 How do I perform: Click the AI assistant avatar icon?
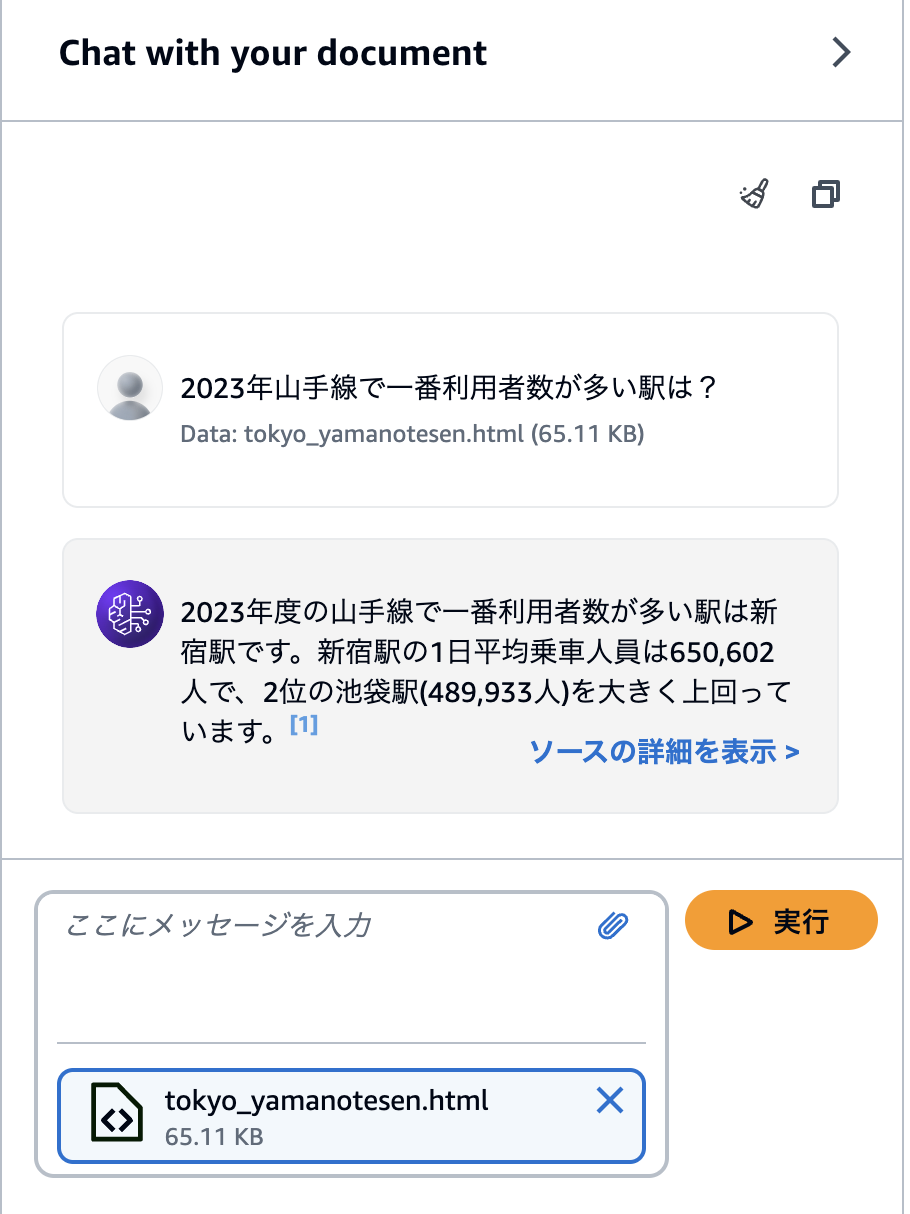click(x=129, y=613)
